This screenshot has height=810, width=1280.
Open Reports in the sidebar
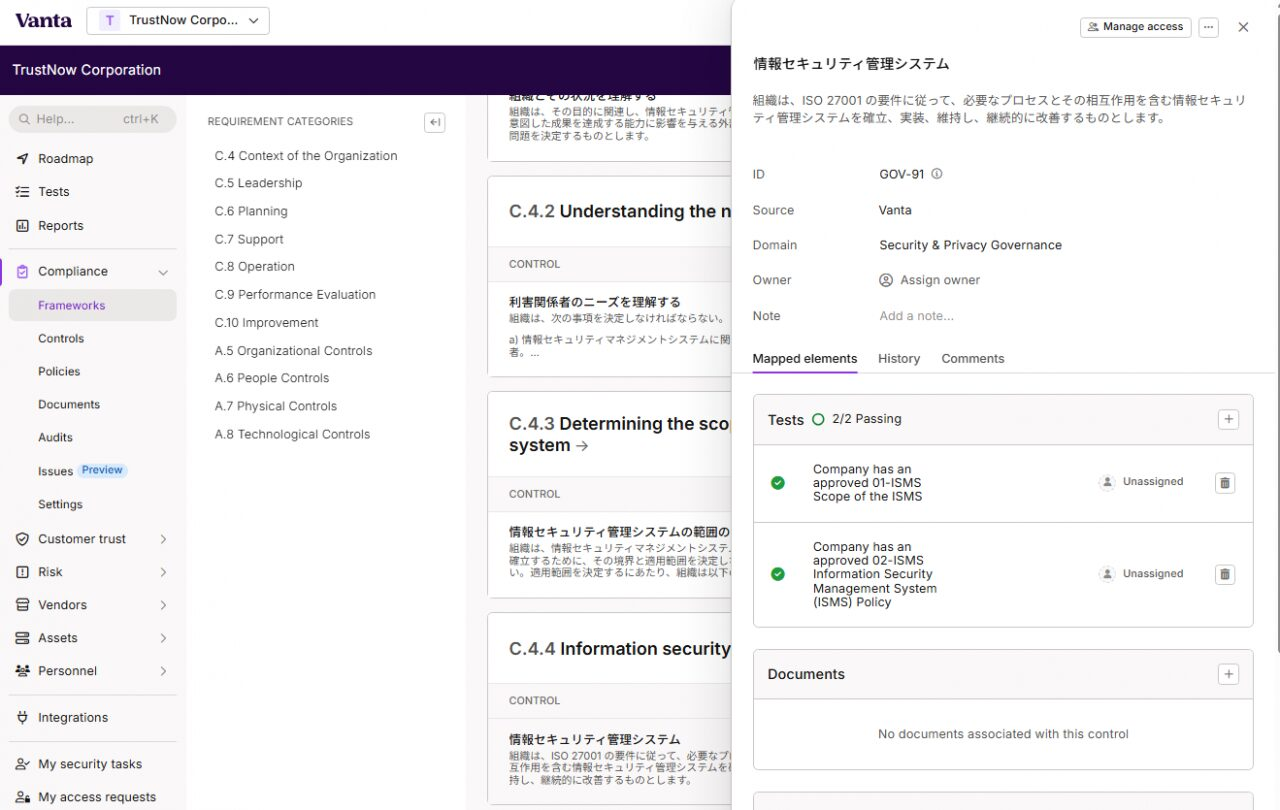[61, 226]
